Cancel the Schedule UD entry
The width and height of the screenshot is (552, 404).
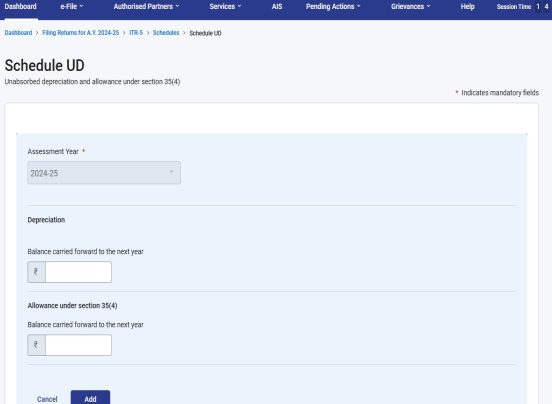coord(47,399)
